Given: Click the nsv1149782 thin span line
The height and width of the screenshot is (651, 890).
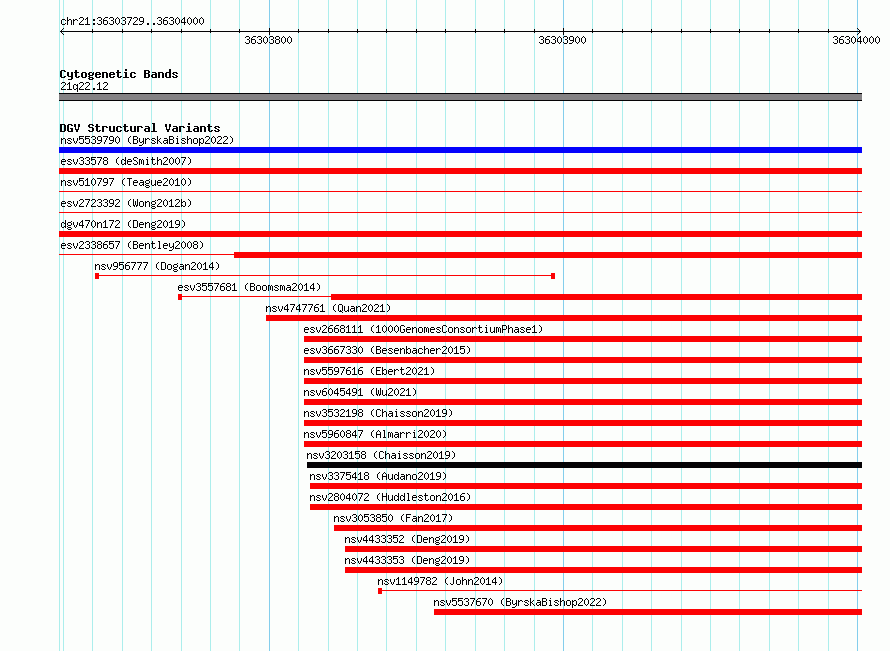Looking at the screenshot, I should click(620, 591).
